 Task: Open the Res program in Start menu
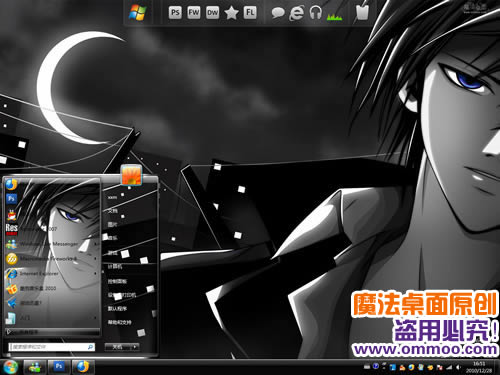[x=11, y=229]
